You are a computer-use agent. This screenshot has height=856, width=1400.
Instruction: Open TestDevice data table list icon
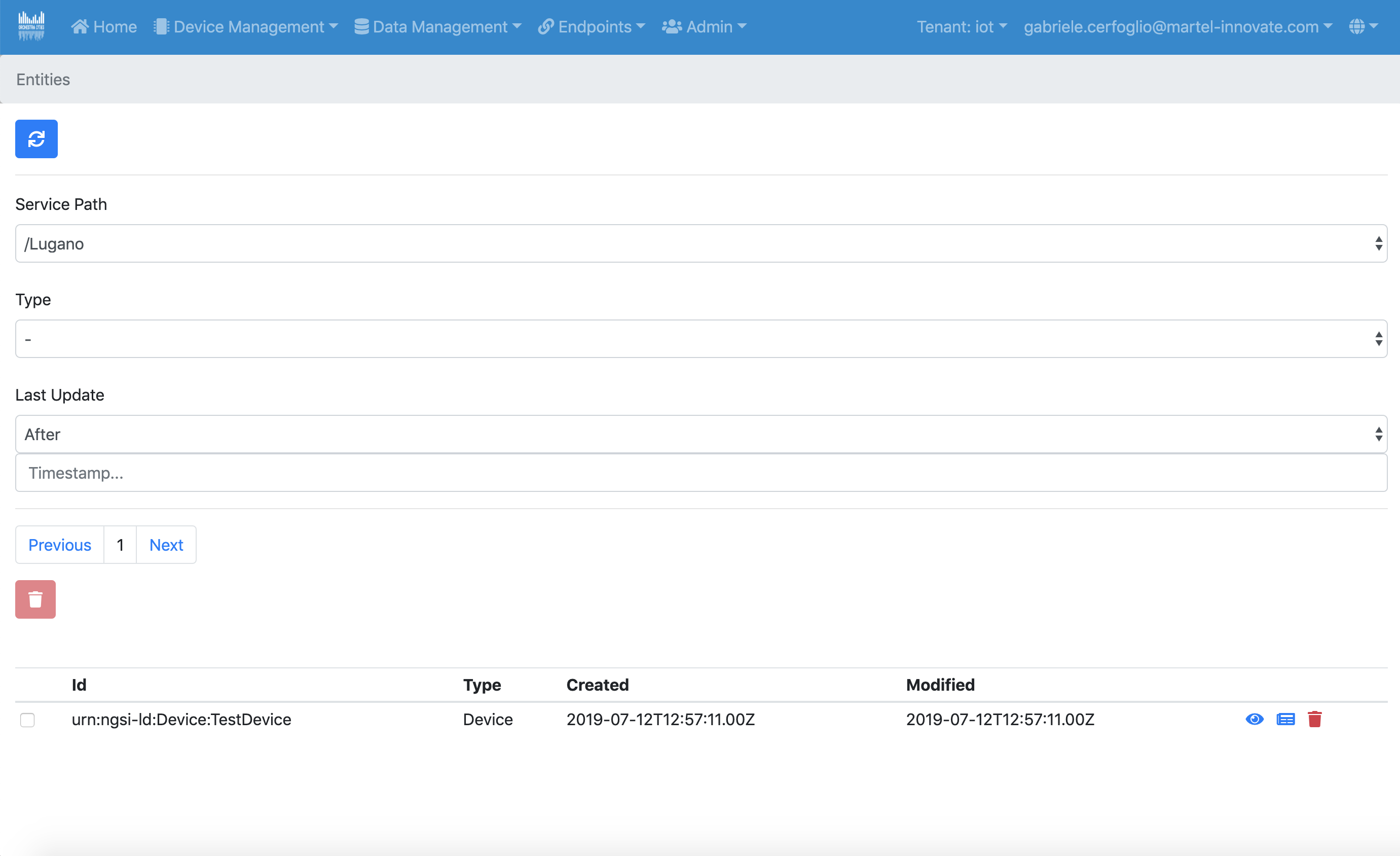1285,719
